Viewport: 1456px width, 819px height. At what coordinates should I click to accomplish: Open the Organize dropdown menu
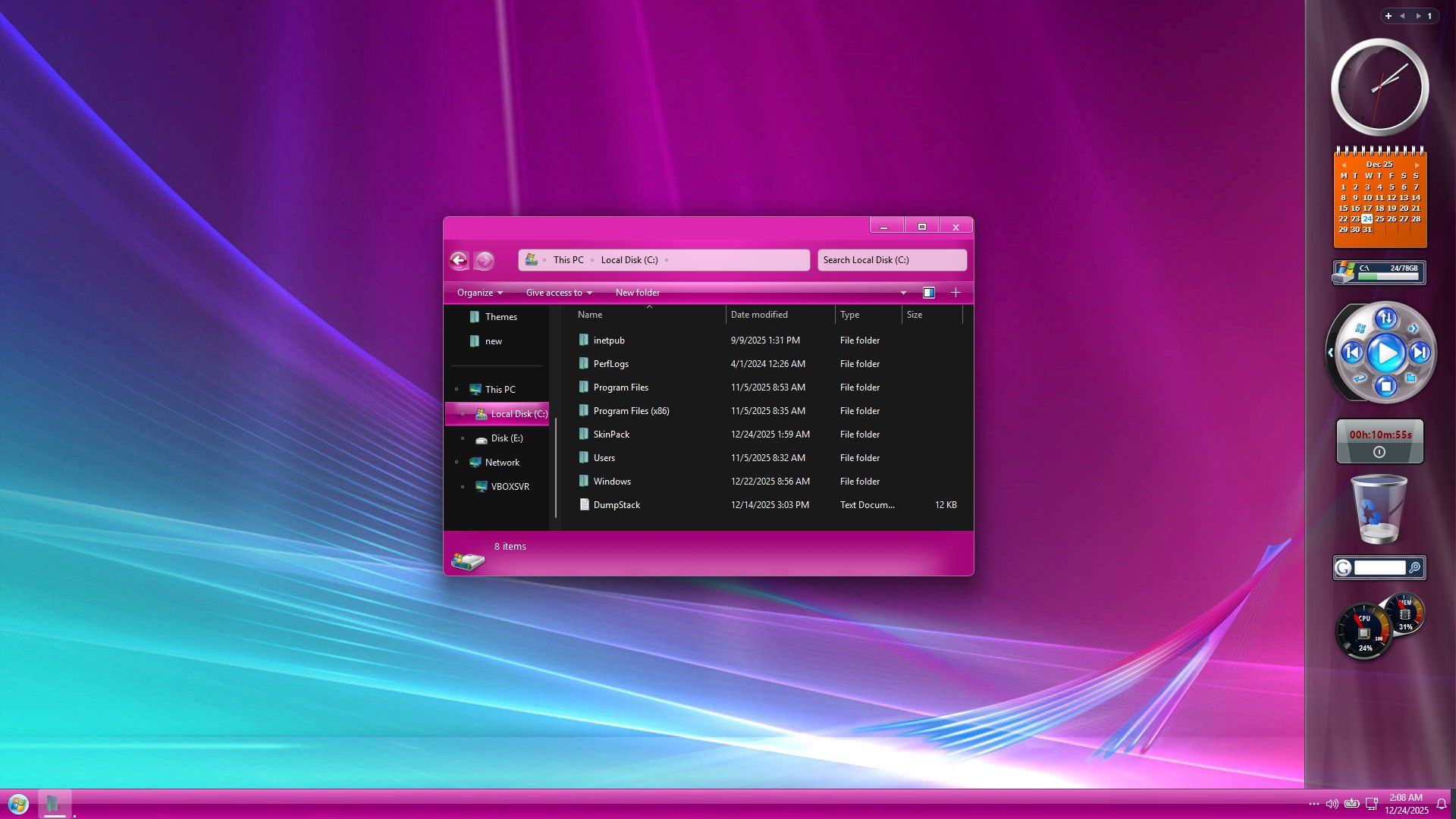pyautogui.click(x=479, y=293)
